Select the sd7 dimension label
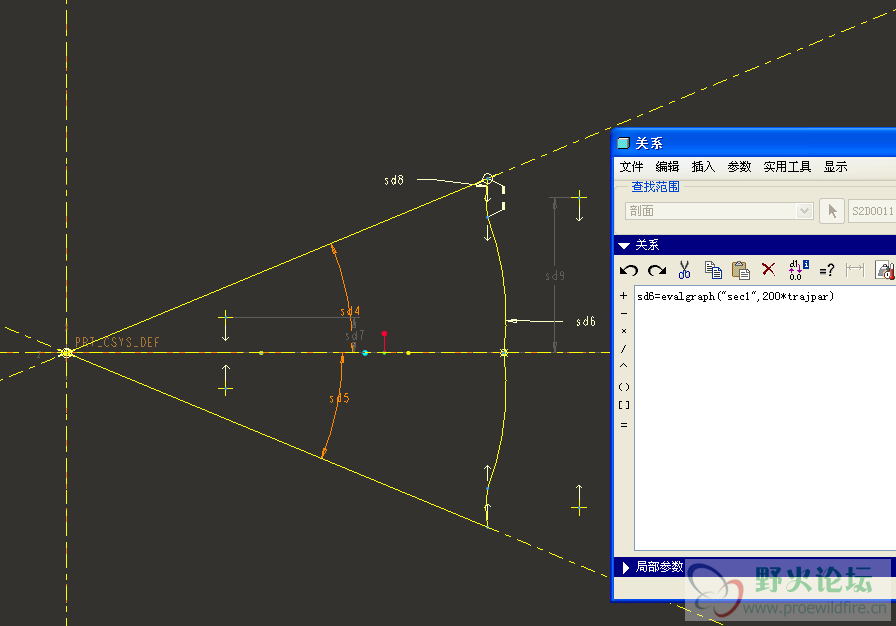The width and height of the screenshot is (896, 626). point(355,335)
